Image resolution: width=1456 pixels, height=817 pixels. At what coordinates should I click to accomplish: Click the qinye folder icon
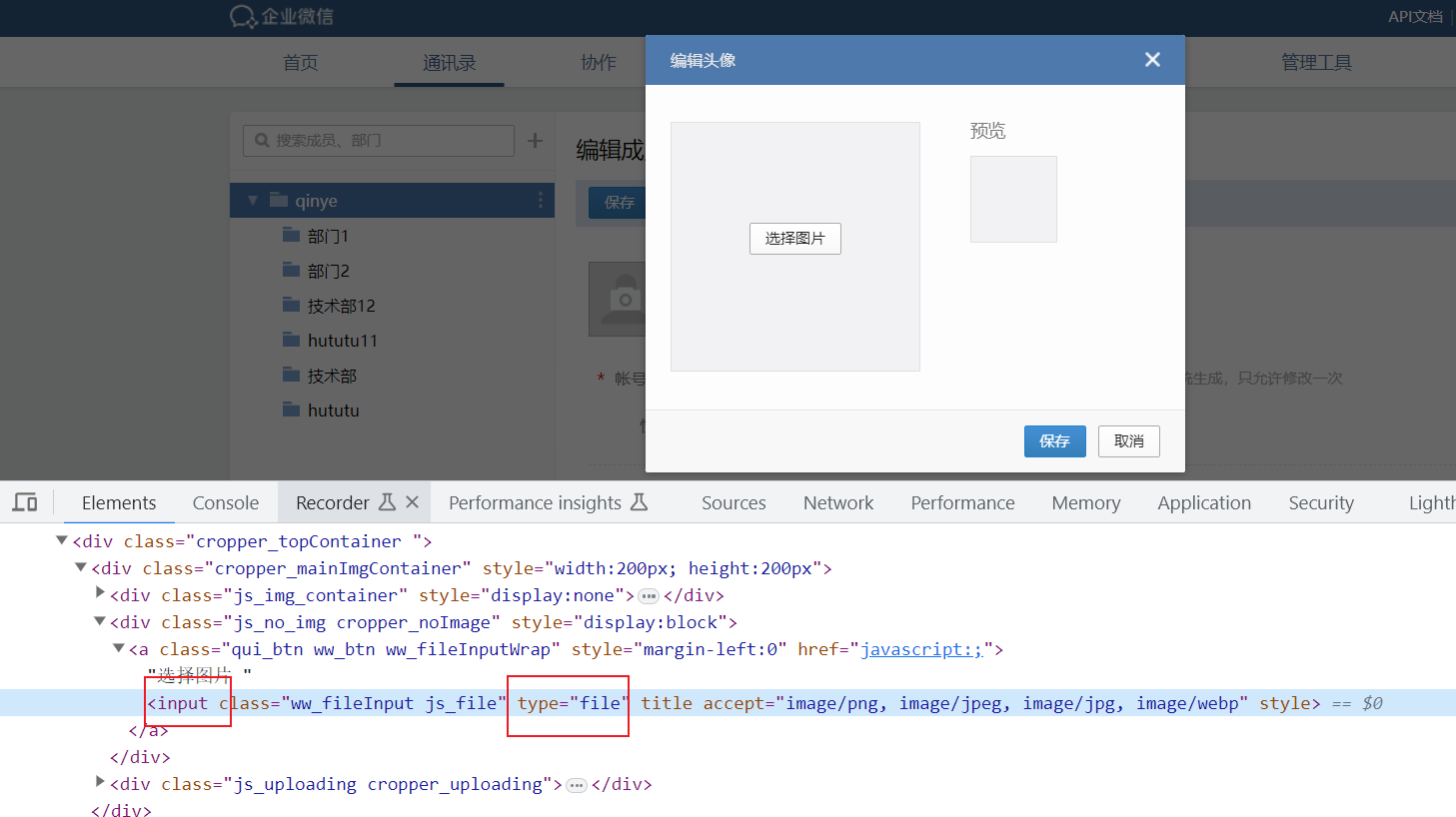click(x=279, y=200)
